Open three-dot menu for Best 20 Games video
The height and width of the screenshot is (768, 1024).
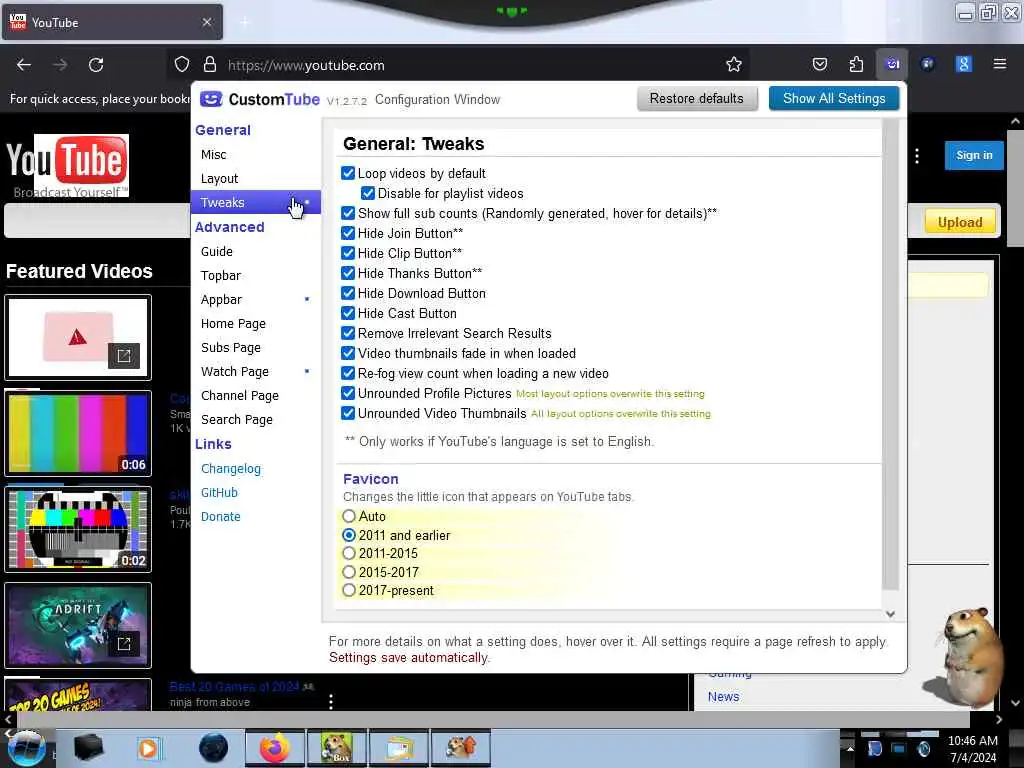point(331,701)
